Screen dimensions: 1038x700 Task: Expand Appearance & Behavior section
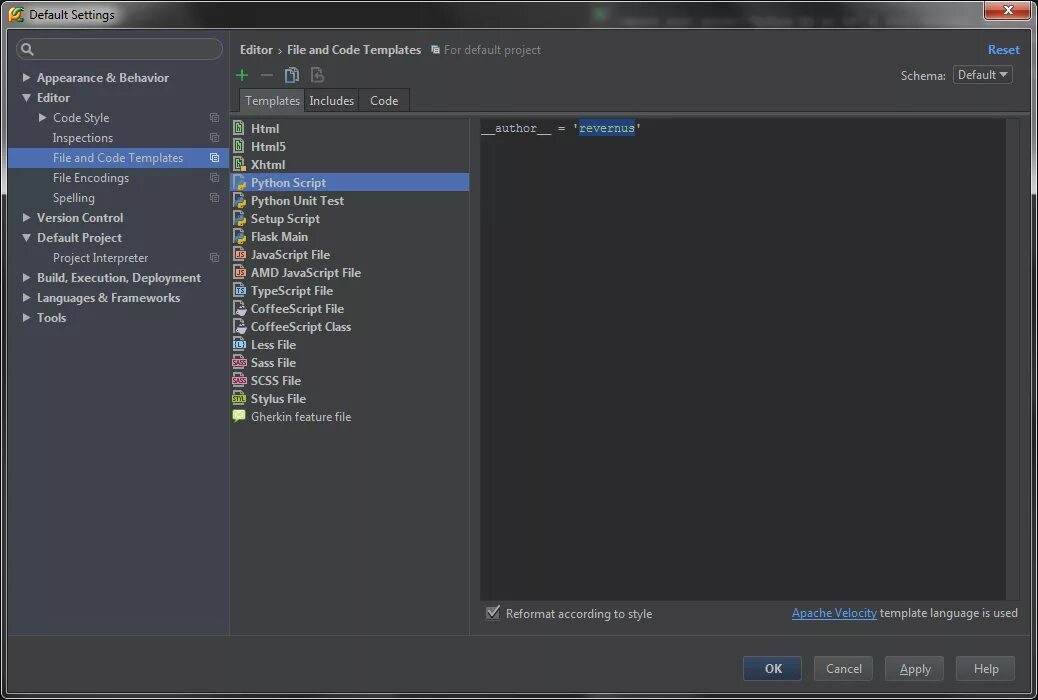pyautogui.click(x=26, y=77)
